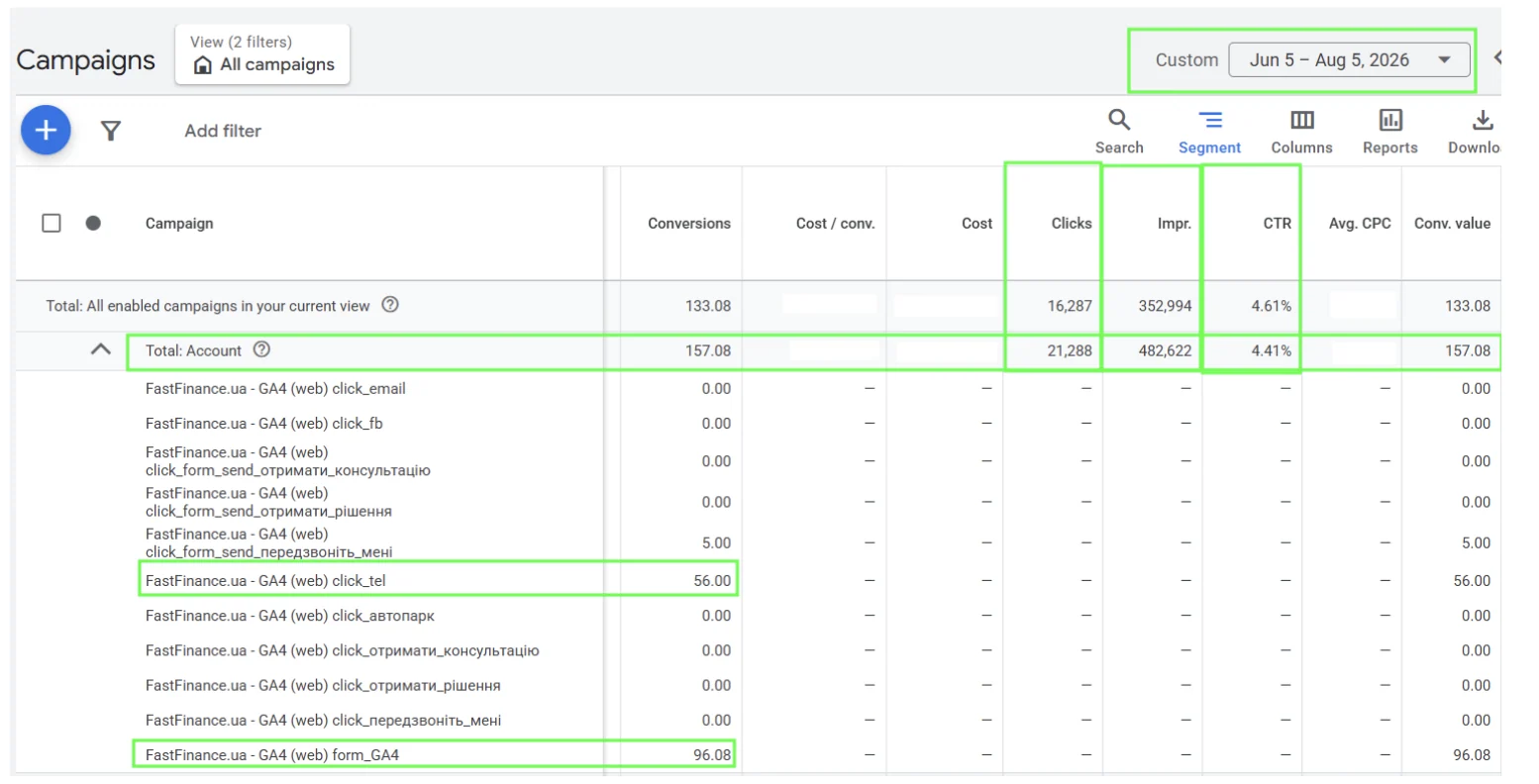
Task: Select click_form_send_отримати_консультацію row
Action: [x=758, y=461]
